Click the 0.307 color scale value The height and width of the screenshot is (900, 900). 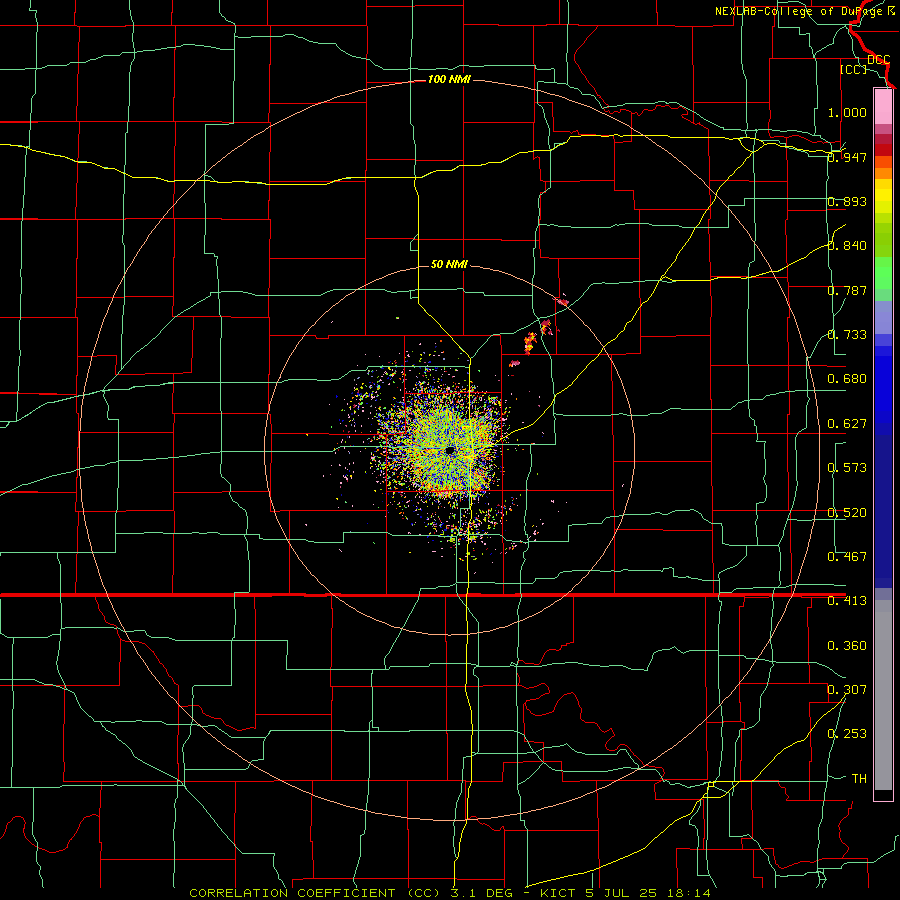847,690
